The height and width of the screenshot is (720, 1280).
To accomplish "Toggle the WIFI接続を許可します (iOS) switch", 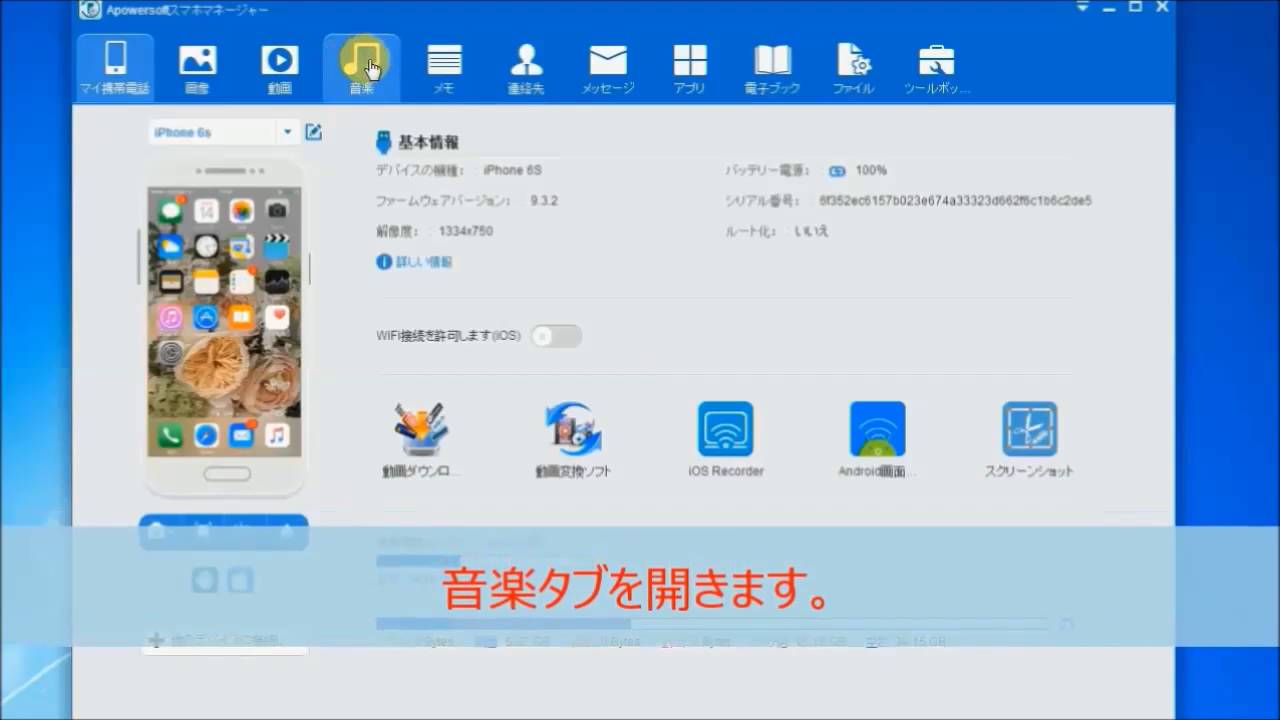I will [x=556, y=336].
